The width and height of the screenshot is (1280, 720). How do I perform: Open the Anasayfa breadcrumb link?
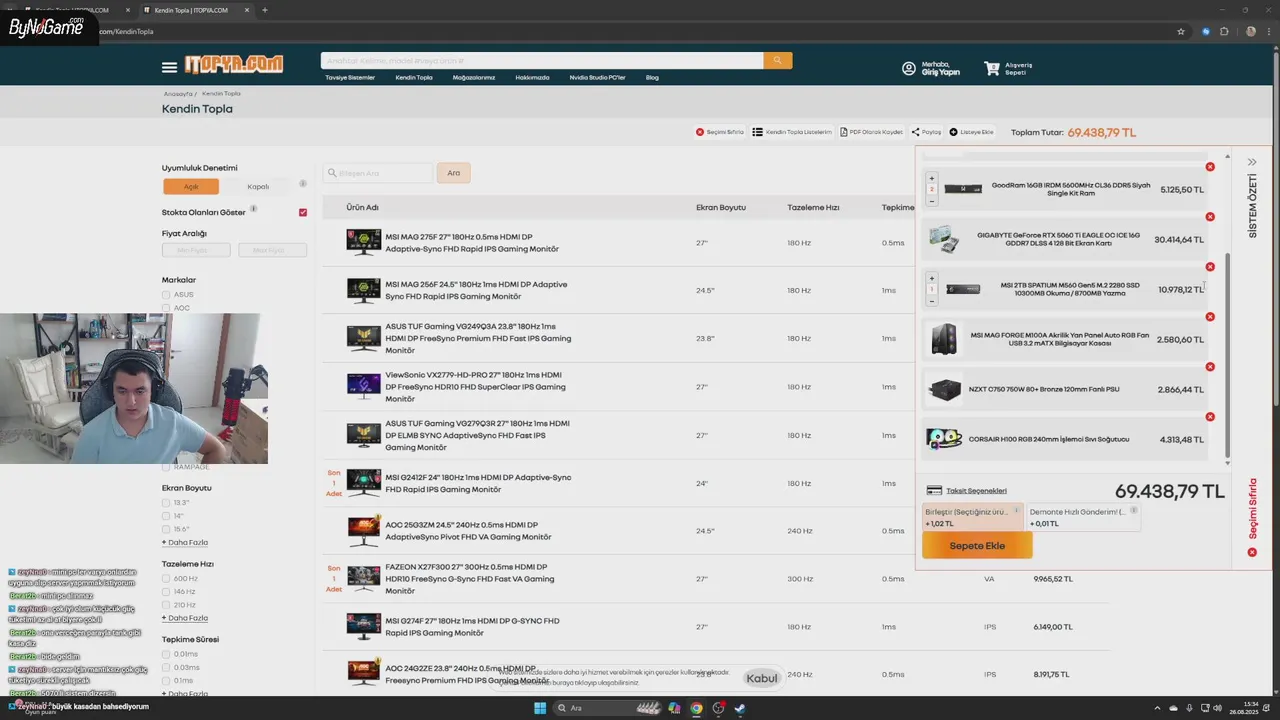click(x=177, y=93)
